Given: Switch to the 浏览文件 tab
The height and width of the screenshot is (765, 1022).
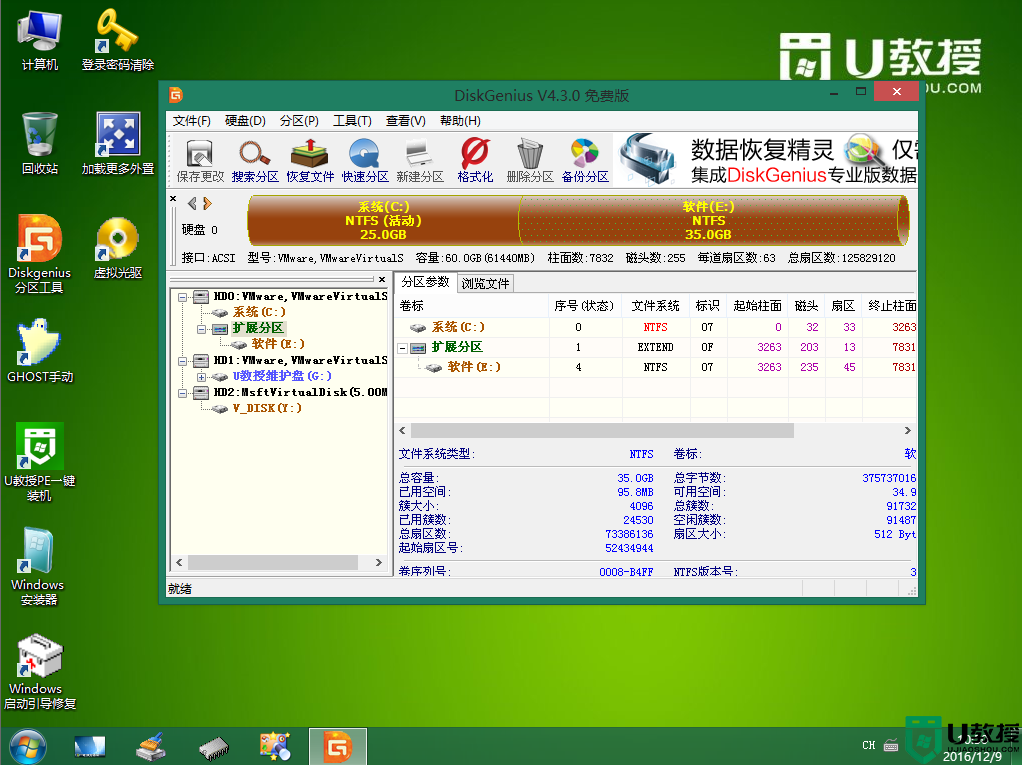Looking at the screenshot, I should 485,284.
